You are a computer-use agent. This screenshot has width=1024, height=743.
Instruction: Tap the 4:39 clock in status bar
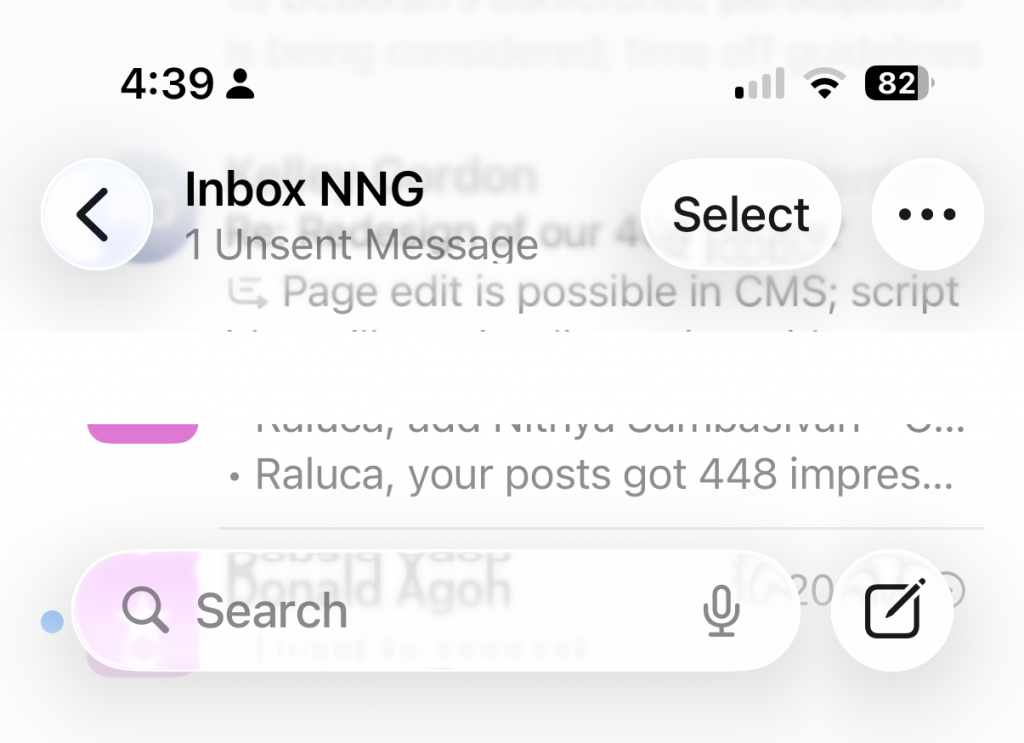[167, 84]
